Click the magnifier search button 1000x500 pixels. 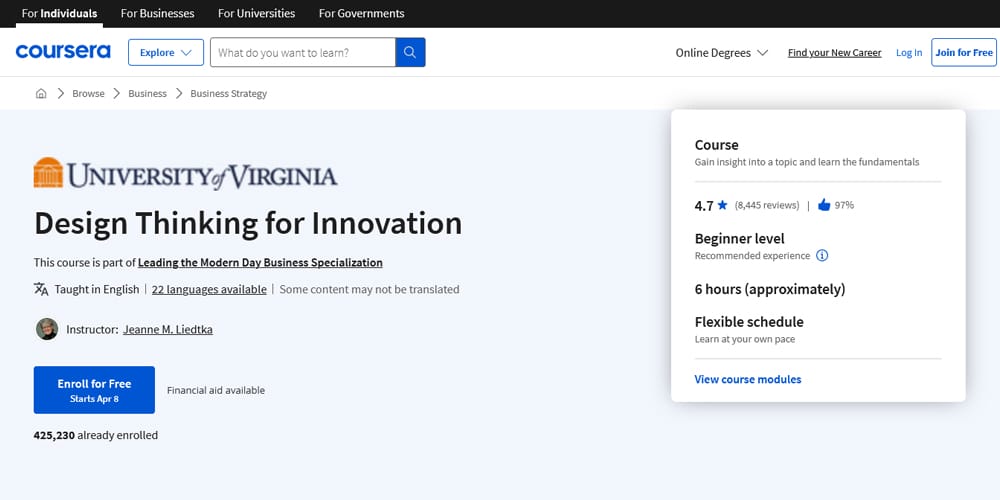[410, 52]
